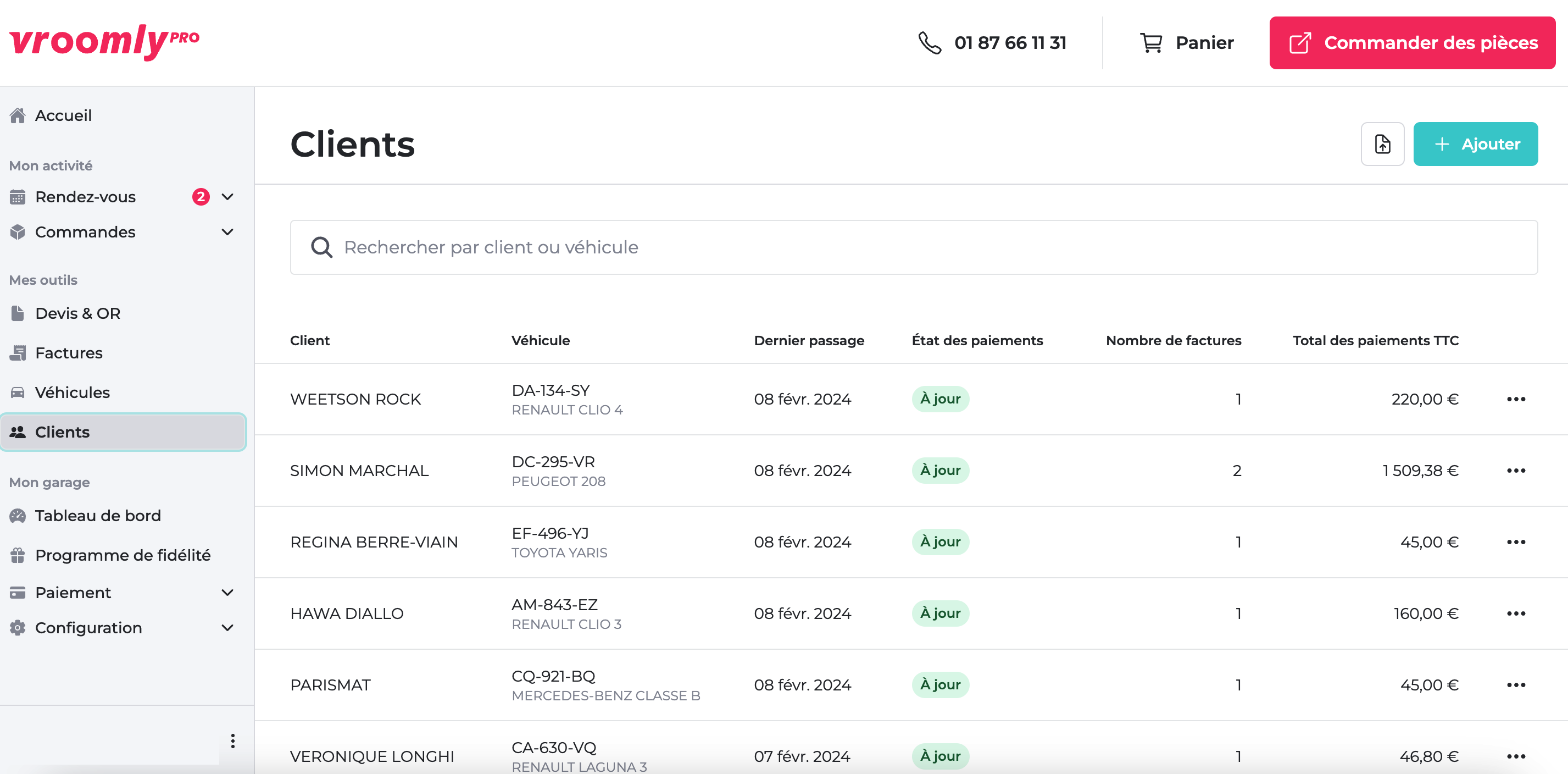Click the Véhicules car icon
The width and height of the screenshot is (1568, 774).
point(18,392)
